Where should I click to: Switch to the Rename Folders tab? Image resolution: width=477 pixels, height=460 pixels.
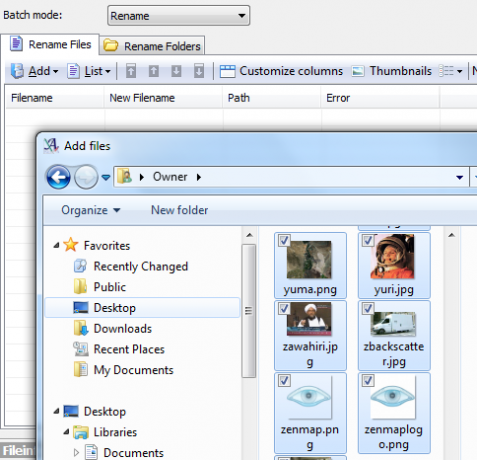pos(152,46)
